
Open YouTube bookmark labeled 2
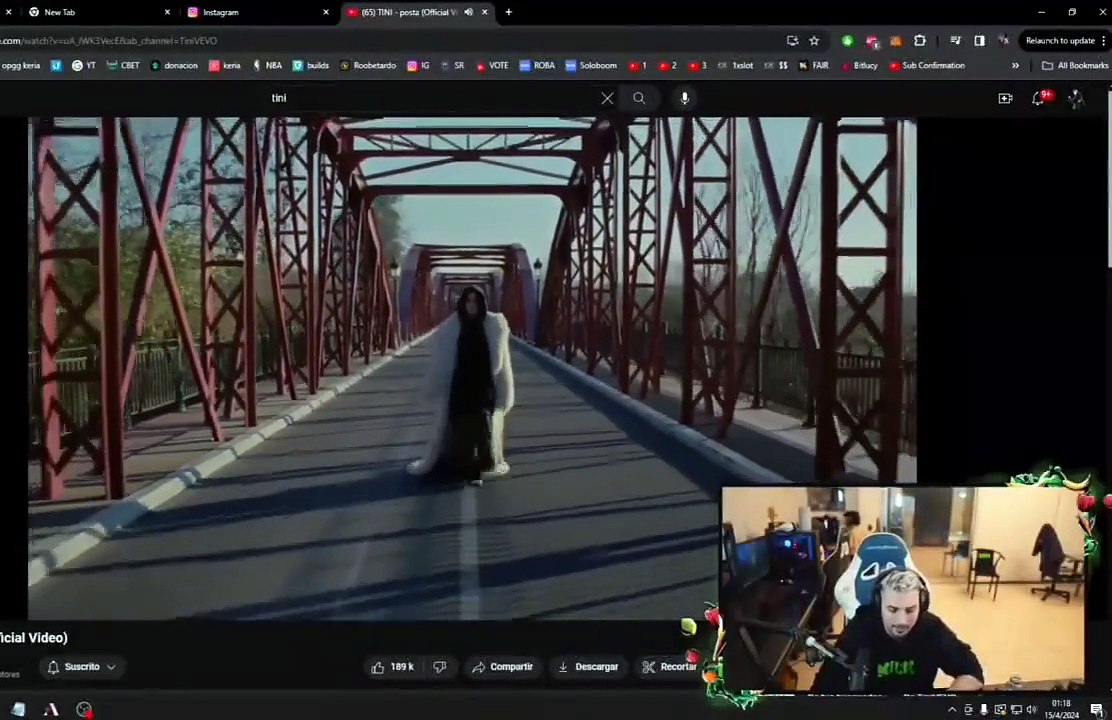click(x=667, y=65)
